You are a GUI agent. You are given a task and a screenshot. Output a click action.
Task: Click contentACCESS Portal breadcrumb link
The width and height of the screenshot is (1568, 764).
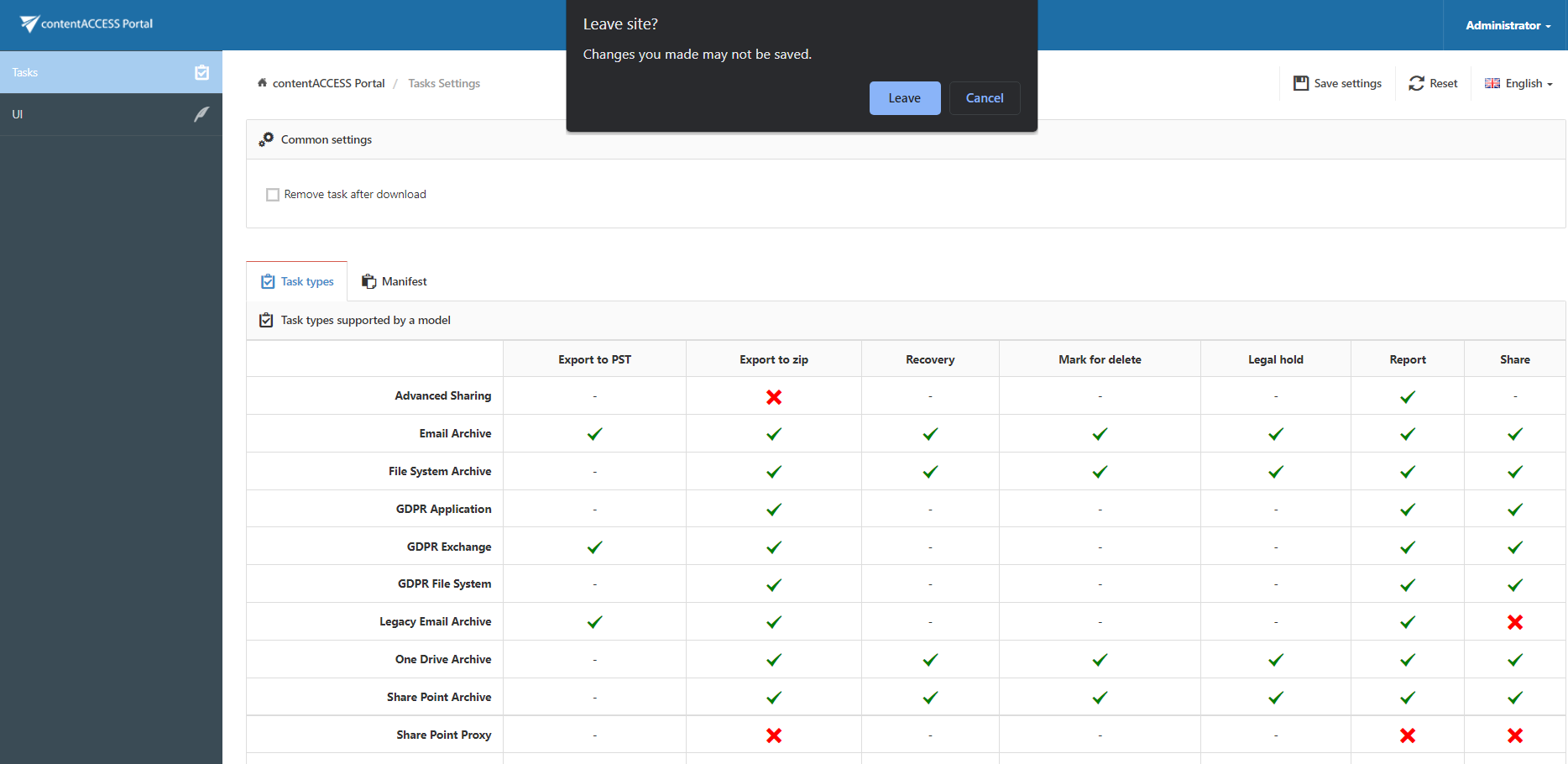click(x=328, y=83)
